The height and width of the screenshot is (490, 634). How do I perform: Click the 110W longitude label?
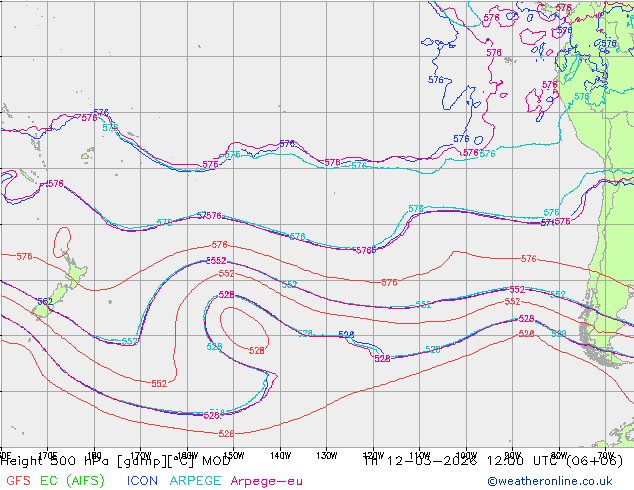click(x=420, y=455)
